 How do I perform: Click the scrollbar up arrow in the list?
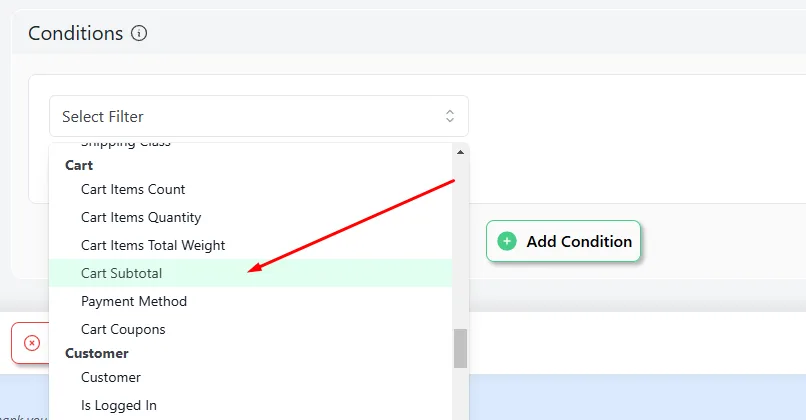(x=460, y=152)
